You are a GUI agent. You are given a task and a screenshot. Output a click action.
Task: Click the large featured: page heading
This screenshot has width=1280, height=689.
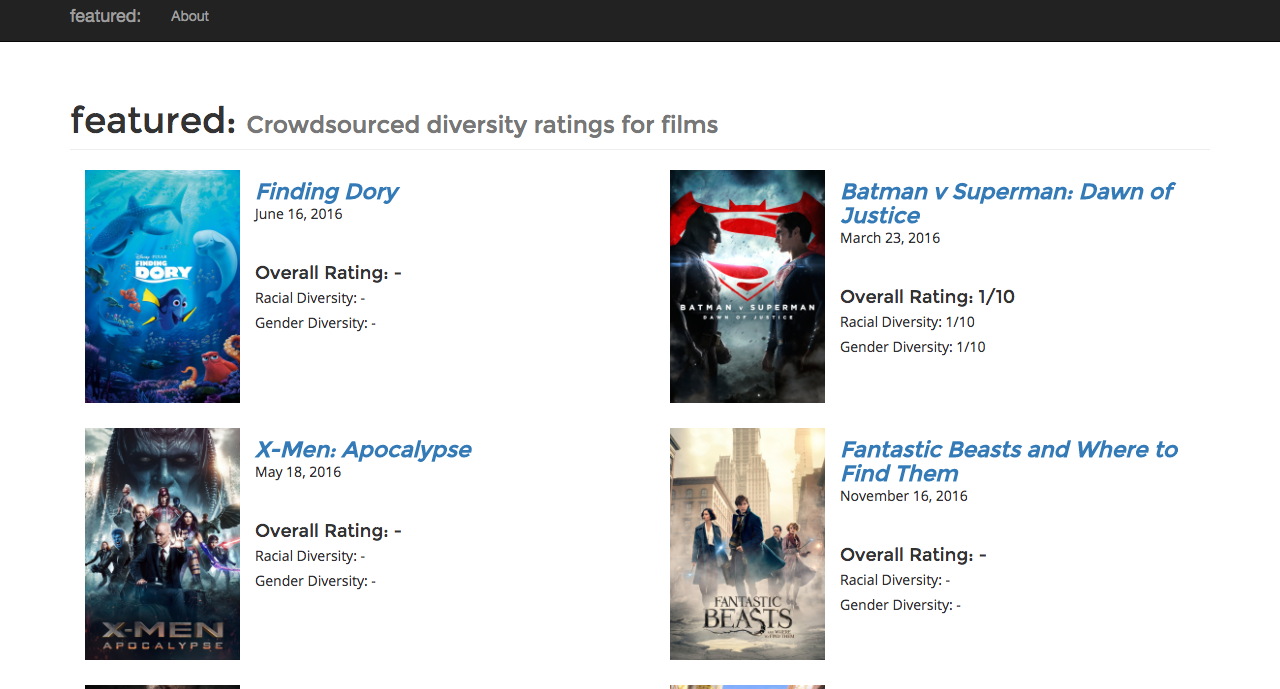point(153,121)
